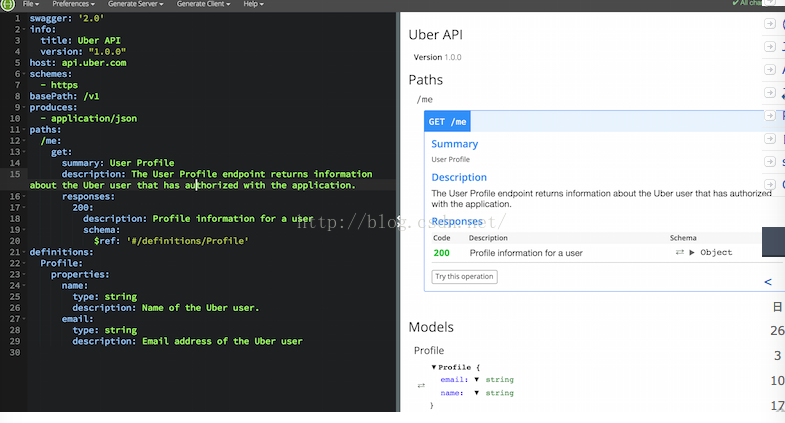Open the Help menu
Viewport: 785px width, 423px height.
[253, 4]
